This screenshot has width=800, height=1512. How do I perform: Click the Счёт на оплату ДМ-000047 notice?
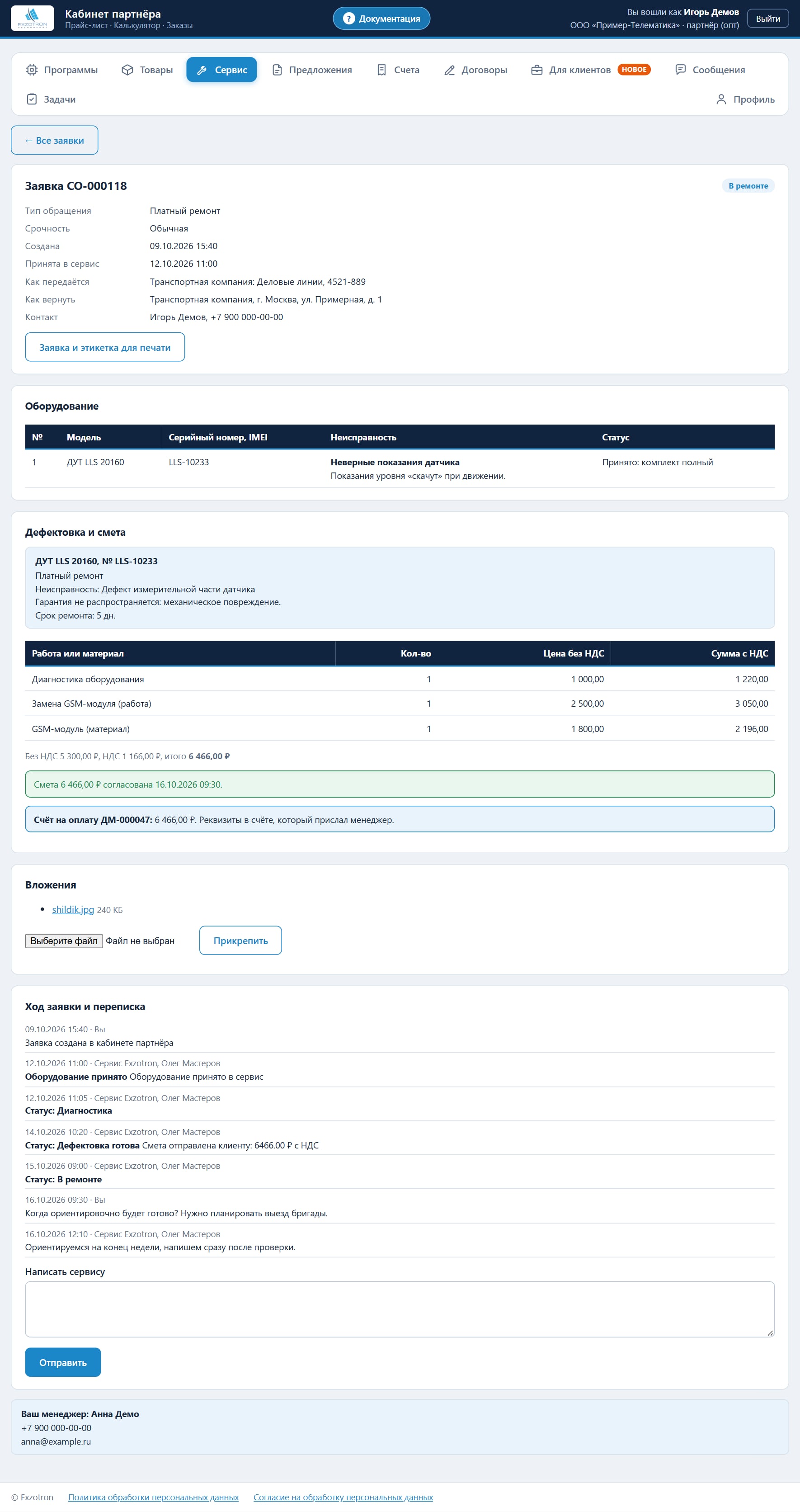tap(400, 819)
